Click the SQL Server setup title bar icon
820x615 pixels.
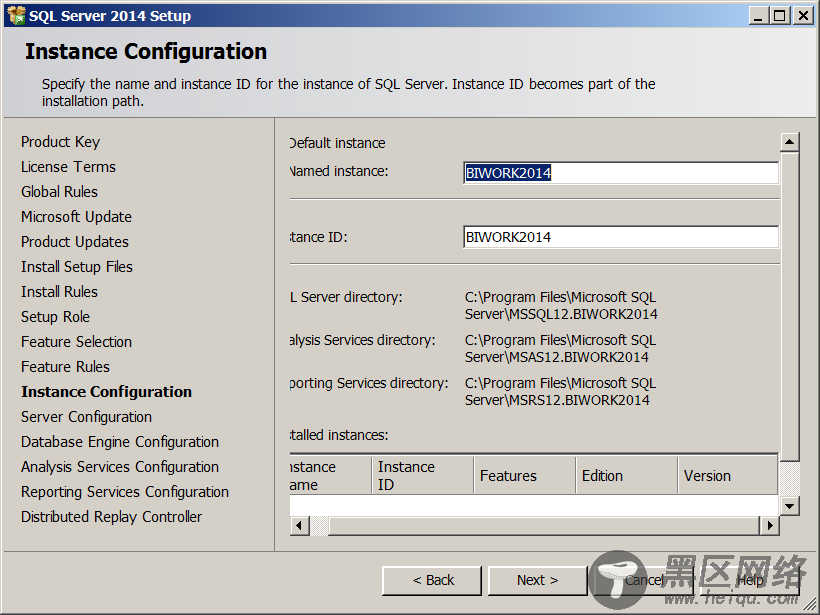pos(16,15)
